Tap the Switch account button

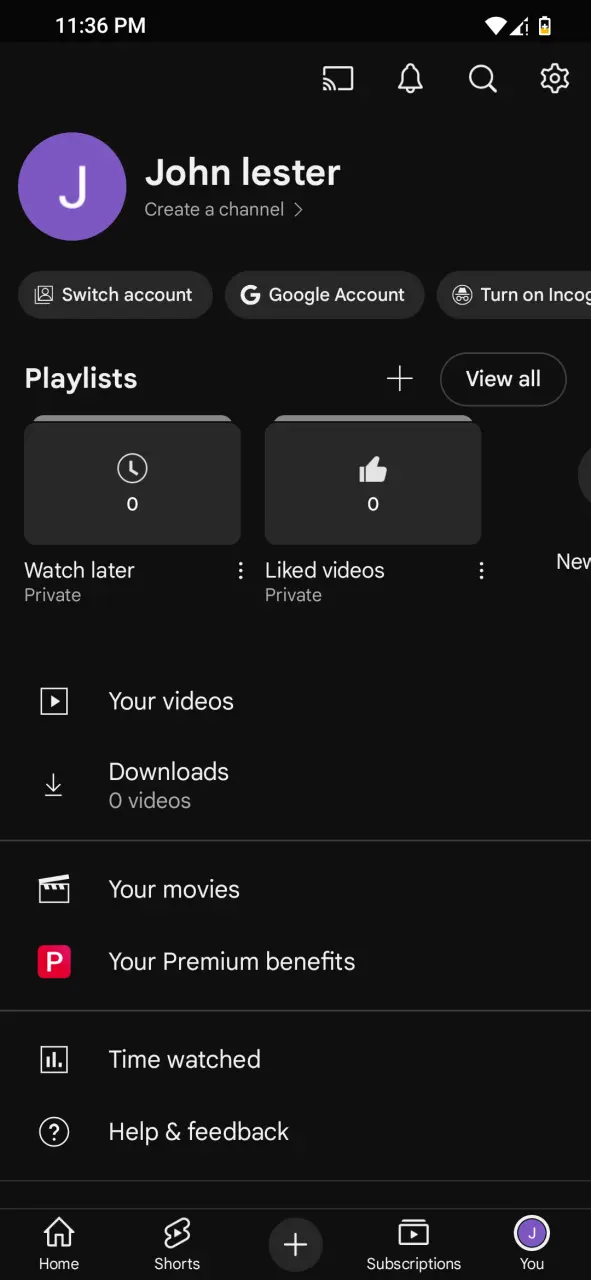[x=115, y=295]
